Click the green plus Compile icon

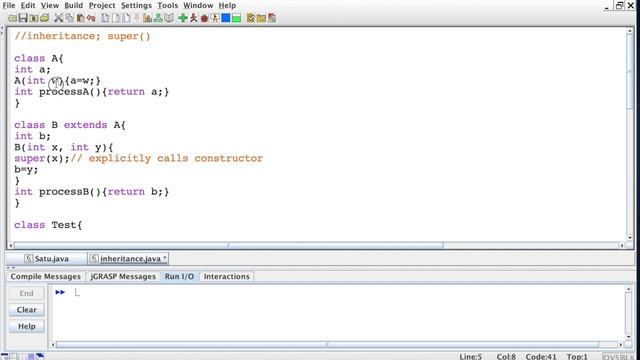(x=183, y=18)
